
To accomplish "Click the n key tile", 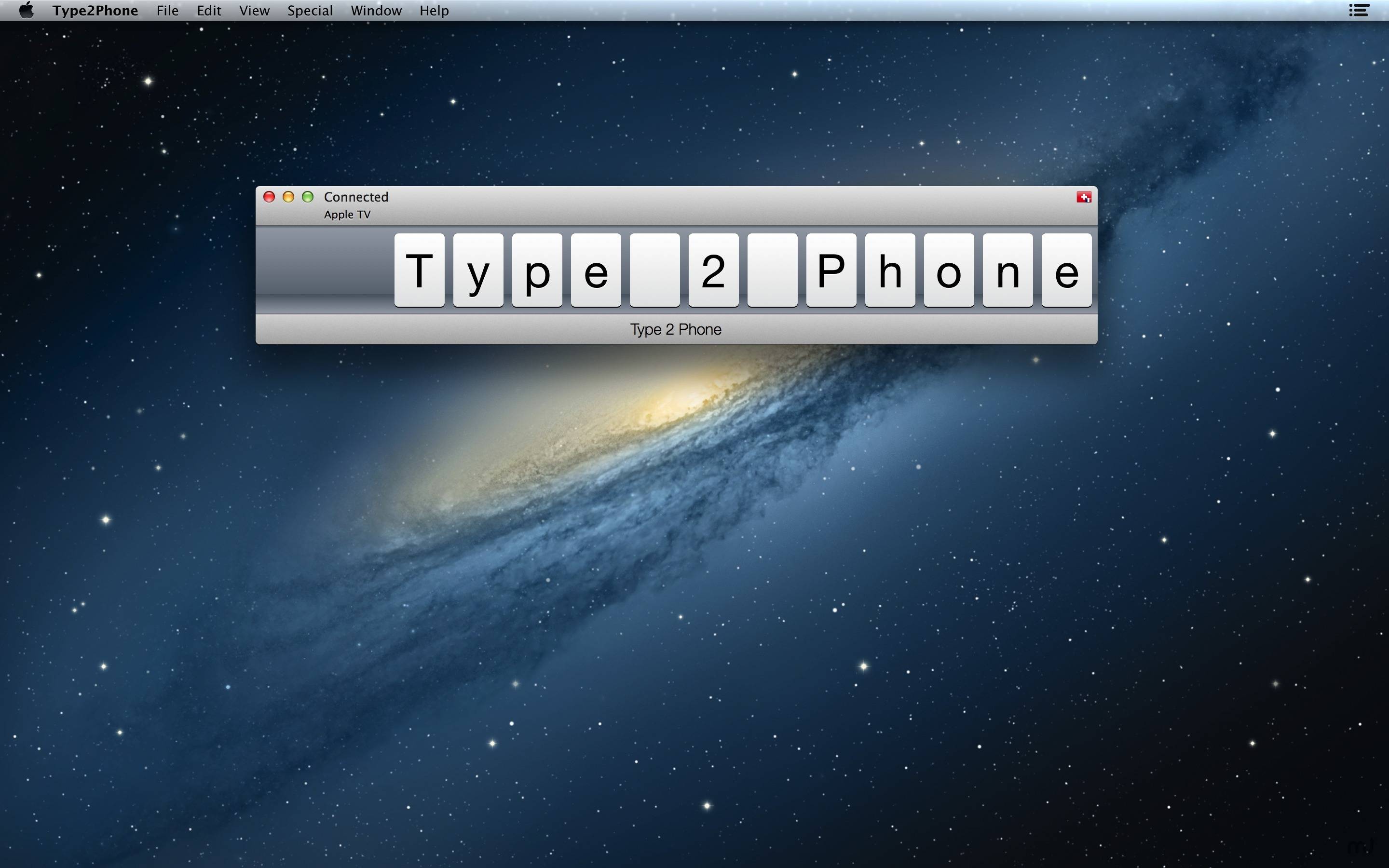I will pyautogui.click(x=1008, y=271).
